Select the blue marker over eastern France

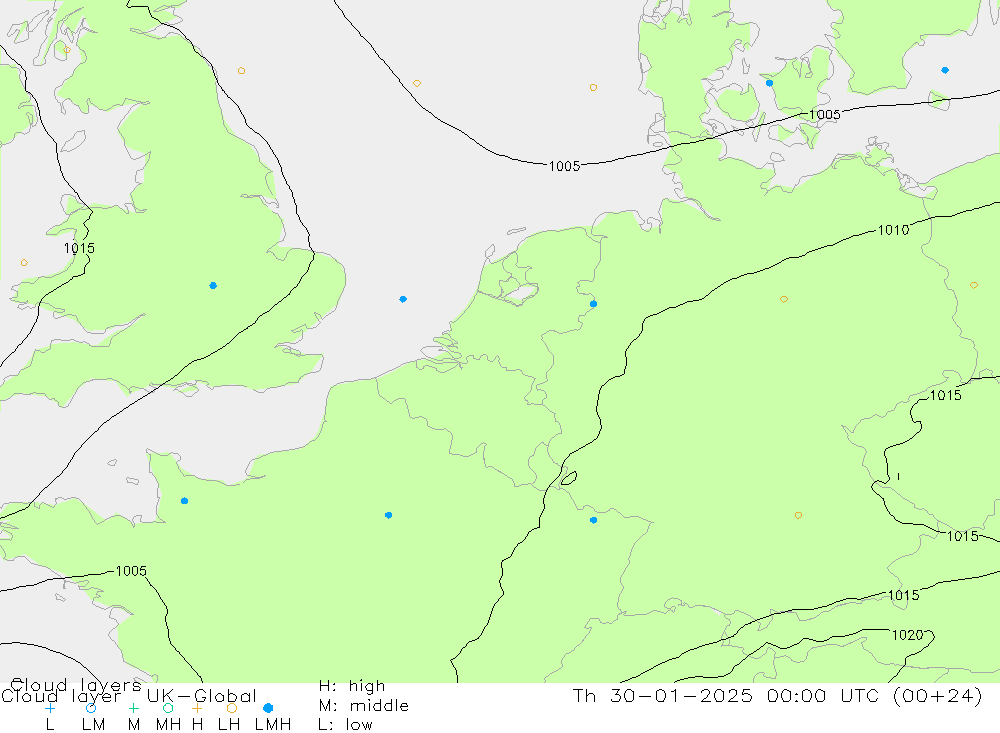click(x=594, y=521)
